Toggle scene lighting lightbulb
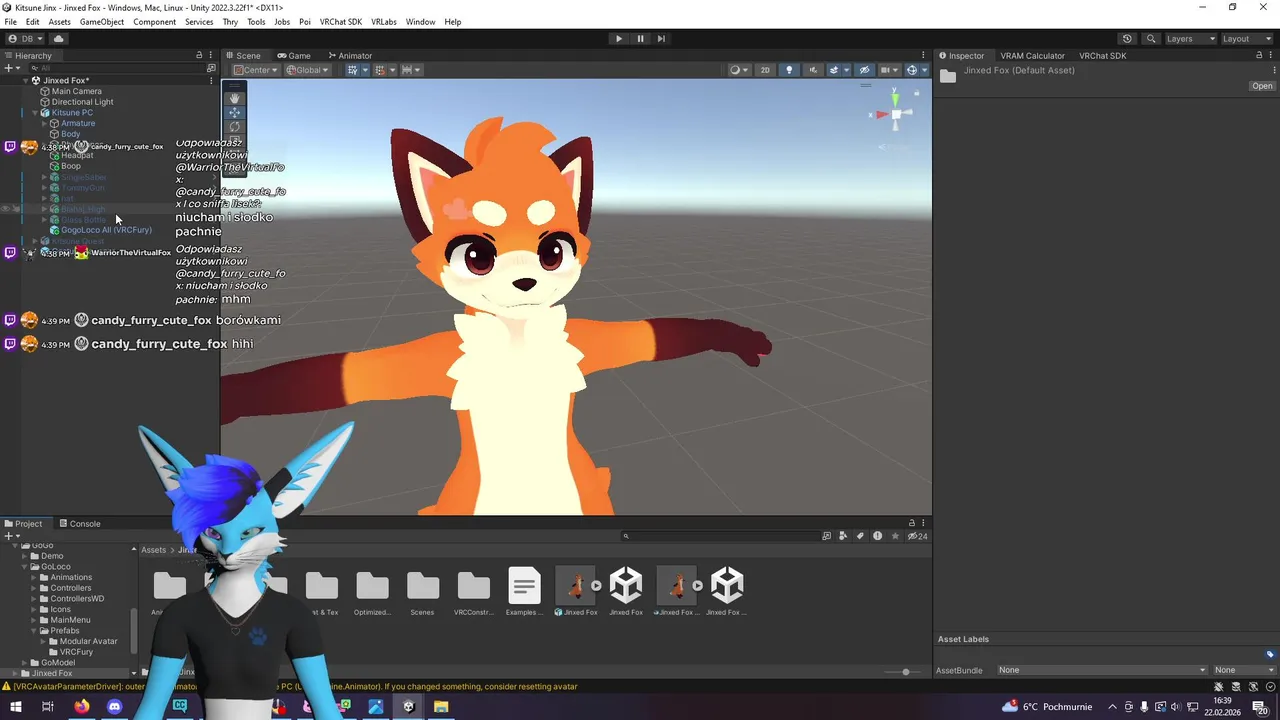 tap(789, 70)
